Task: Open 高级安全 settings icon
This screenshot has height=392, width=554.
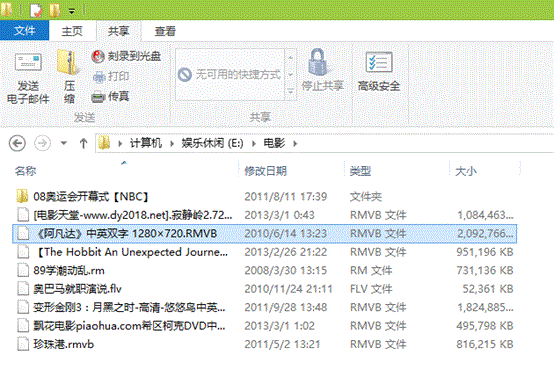Action: point(379,62)
